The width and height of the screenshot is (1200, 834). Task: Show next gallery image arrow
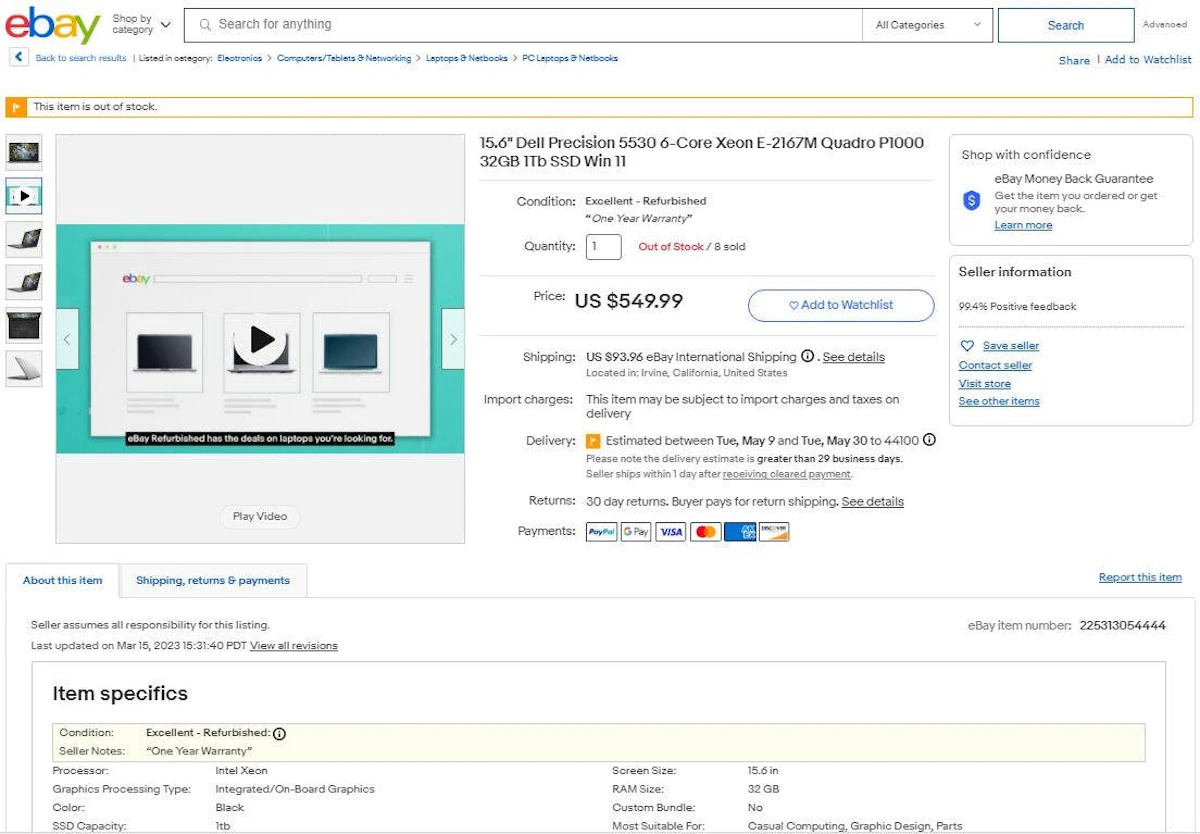point(453,339)
